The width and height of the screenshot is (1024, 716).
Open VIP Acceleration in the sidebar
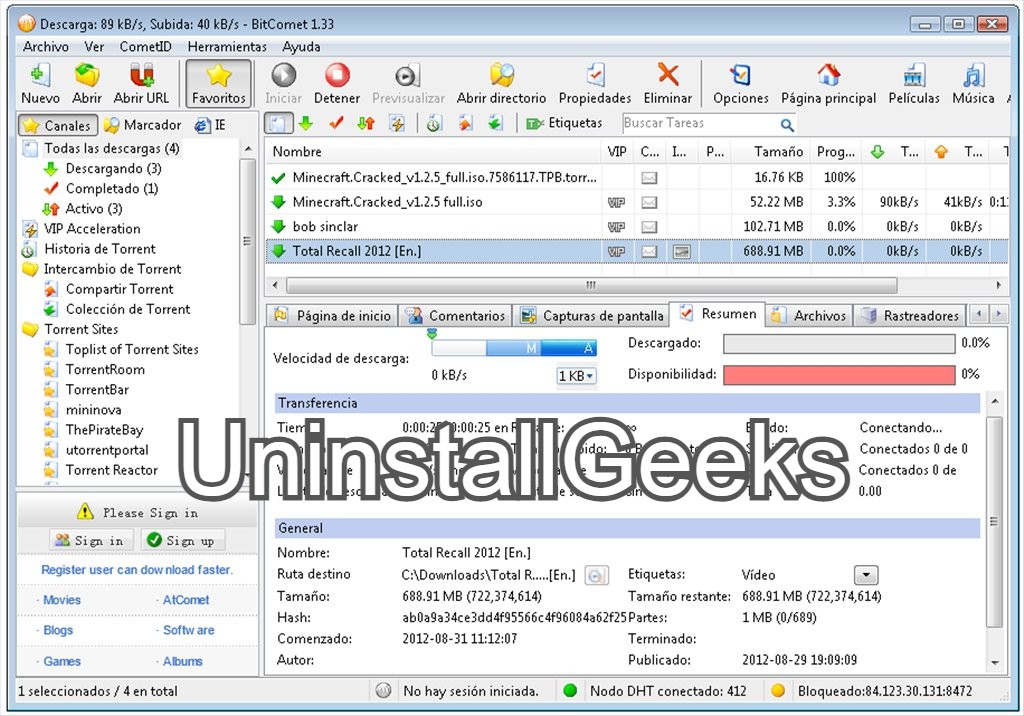point(92,229)
